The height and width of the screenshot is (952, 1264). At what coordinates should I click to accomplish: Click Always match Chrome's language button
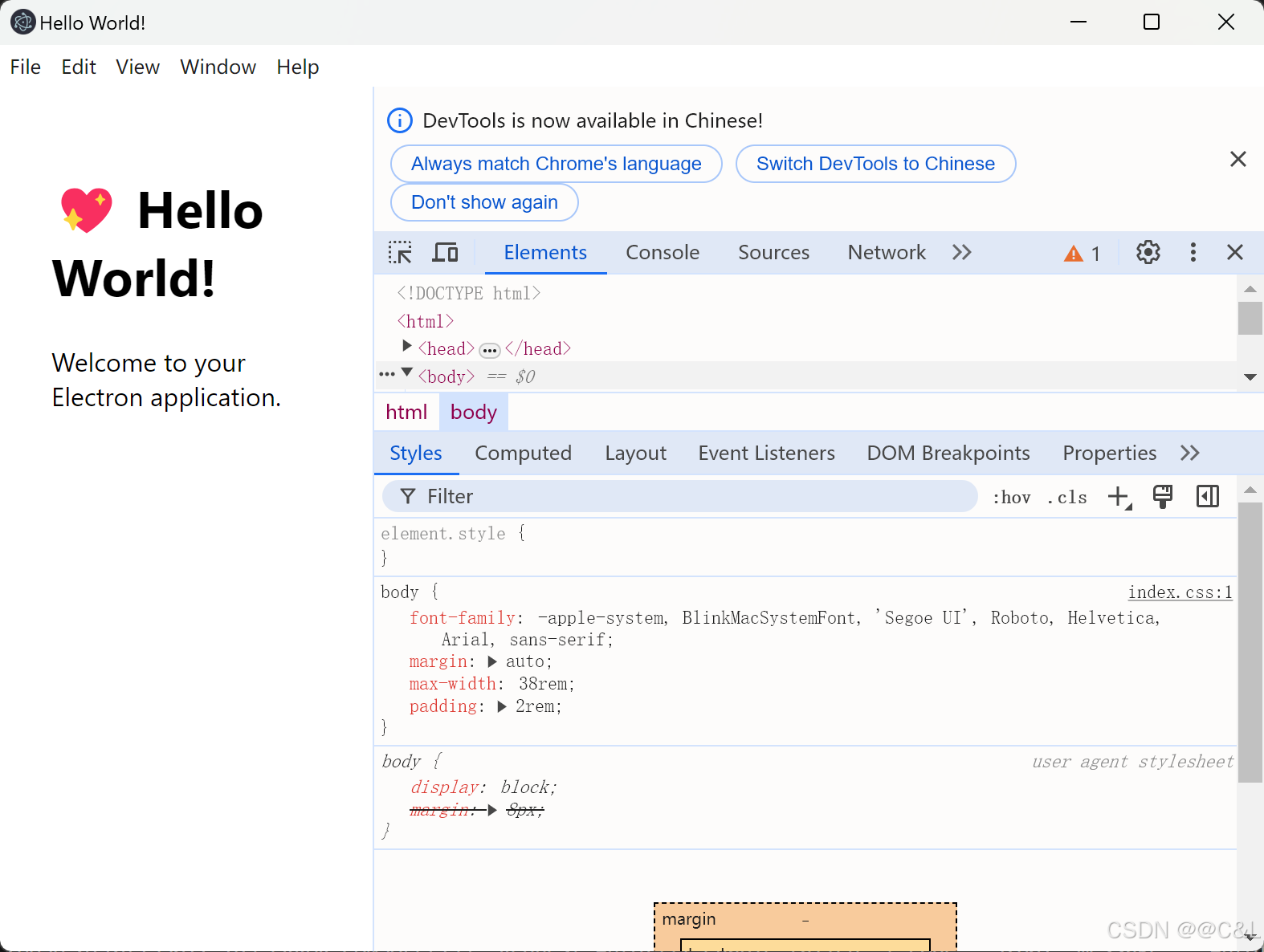point(557,164)
